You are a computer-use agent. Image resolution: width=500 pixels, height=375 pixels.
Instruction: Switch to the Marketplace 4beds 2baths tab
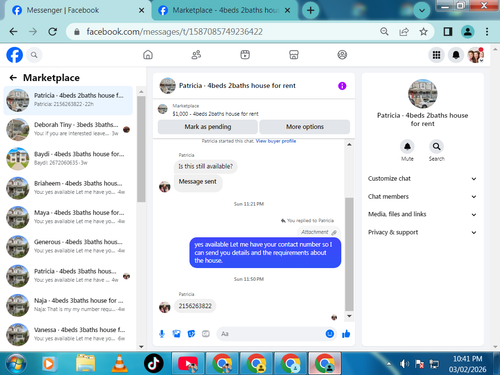coord(225,10)
